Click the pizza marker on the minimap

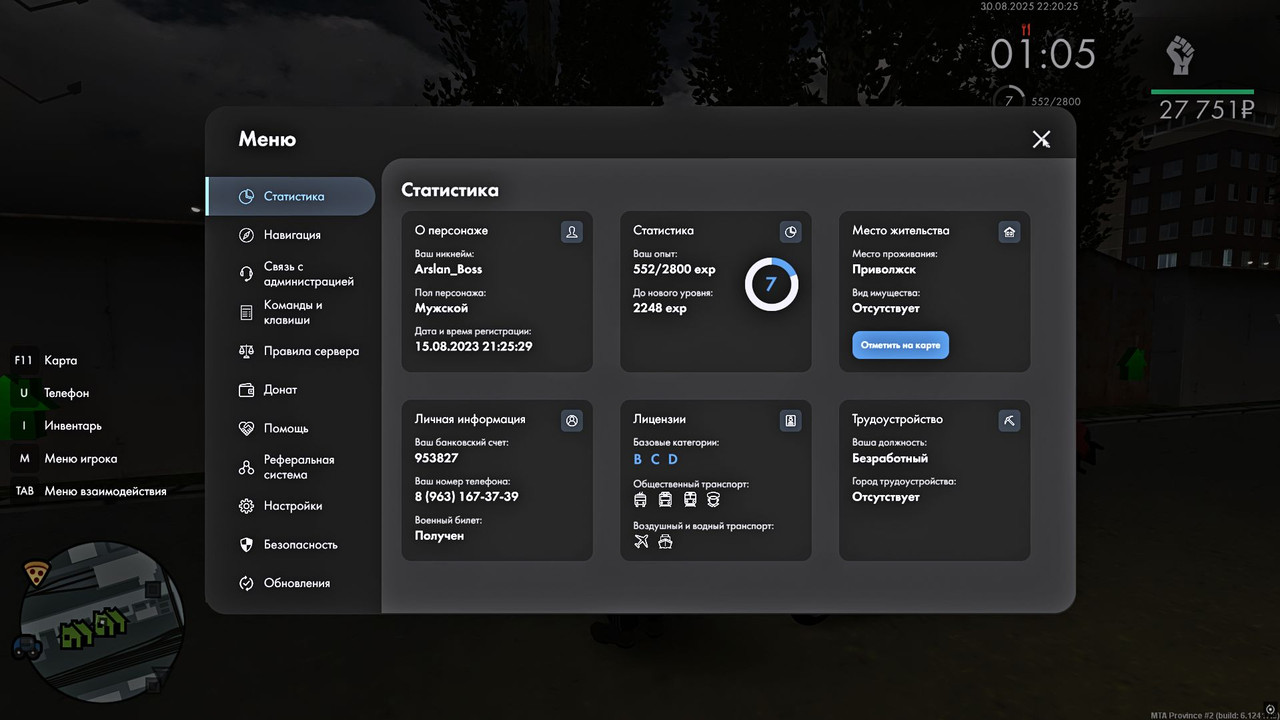coord(37,572)
